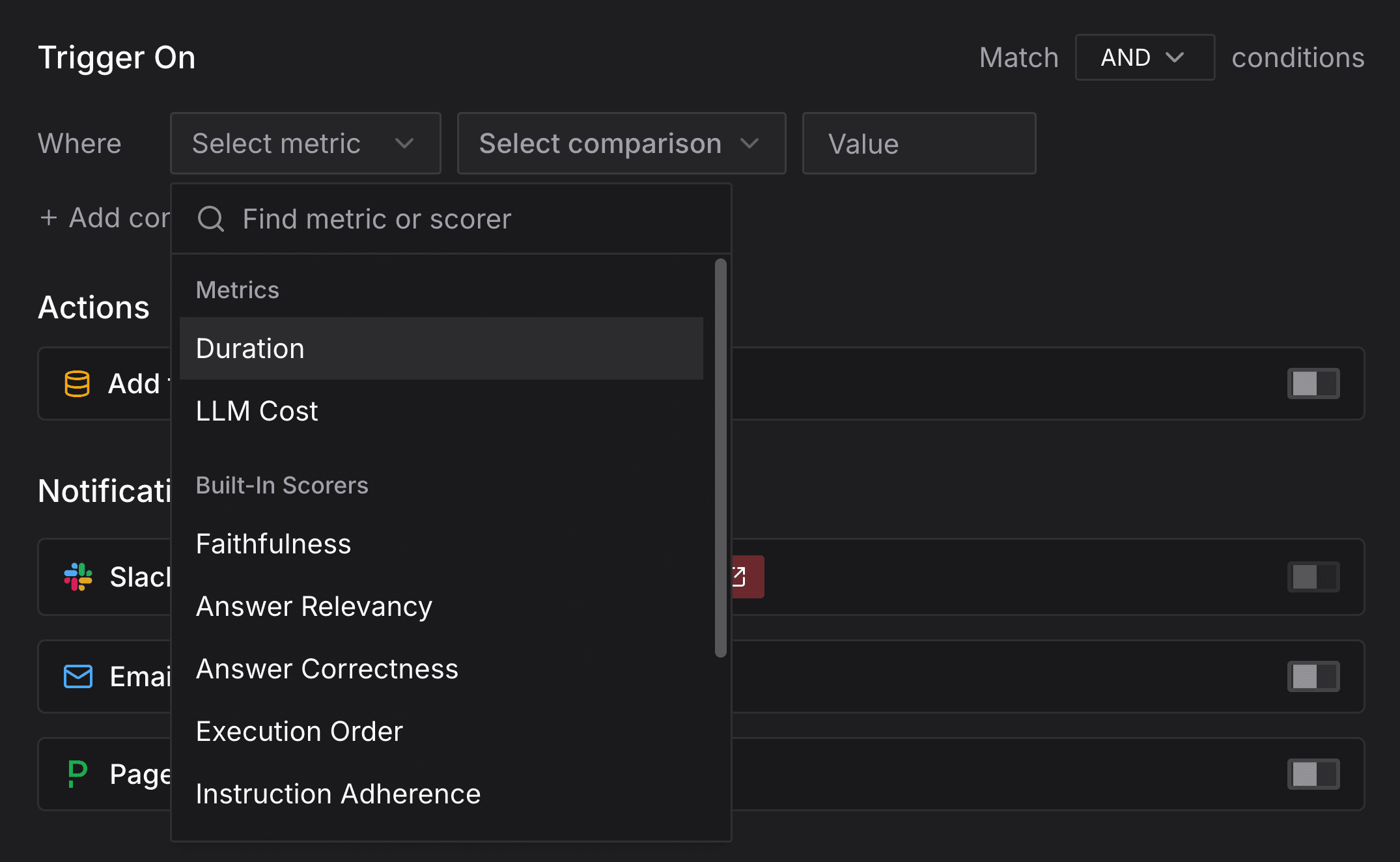Open the Select metric dropdown
This screenshot has height=862, width=1400.
[x=305, y=143]
